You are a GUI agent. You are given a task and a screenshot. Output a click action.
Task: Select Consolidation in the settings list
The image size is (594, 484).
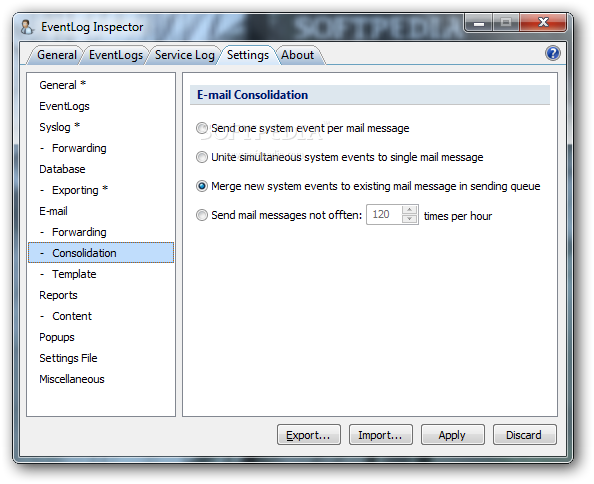click(101, 253)
